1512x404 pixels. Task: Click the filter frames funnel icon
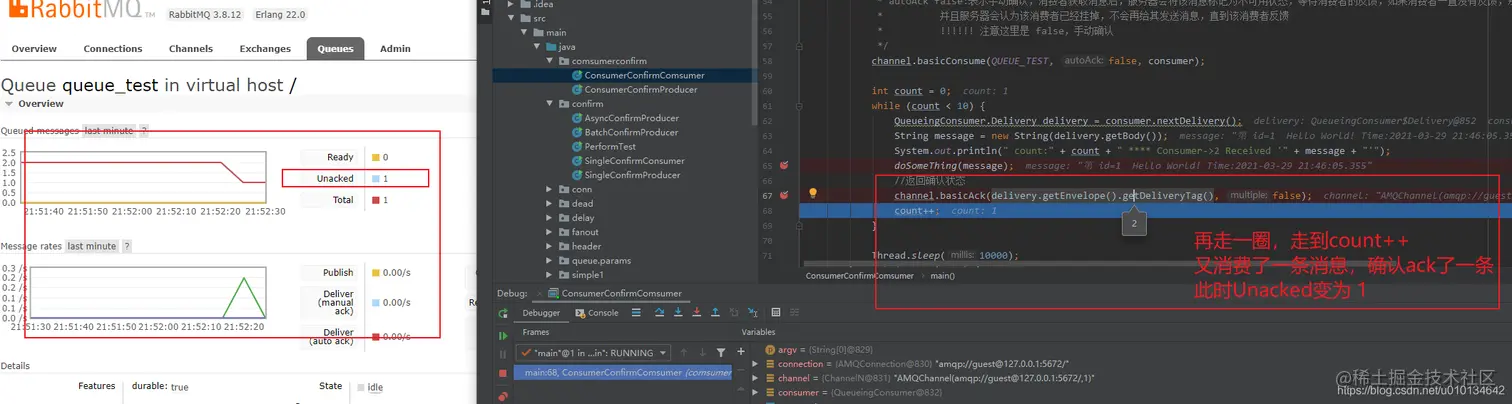tap(721, 352)
